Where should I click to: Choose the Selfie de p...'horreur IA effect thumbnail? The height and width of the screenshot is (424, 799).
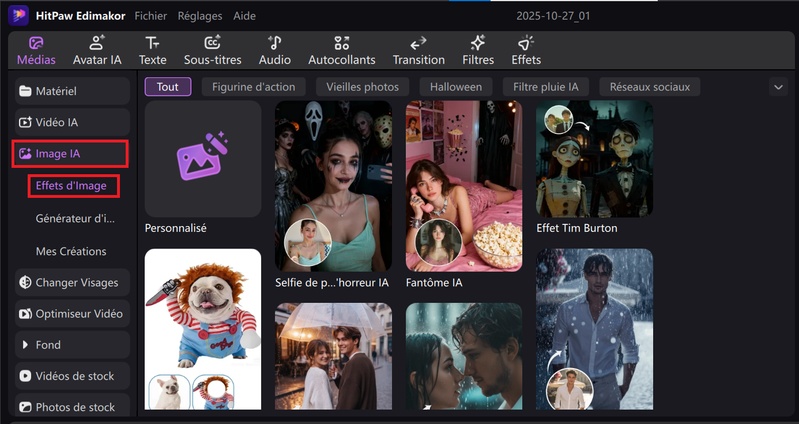click(333, 186)
